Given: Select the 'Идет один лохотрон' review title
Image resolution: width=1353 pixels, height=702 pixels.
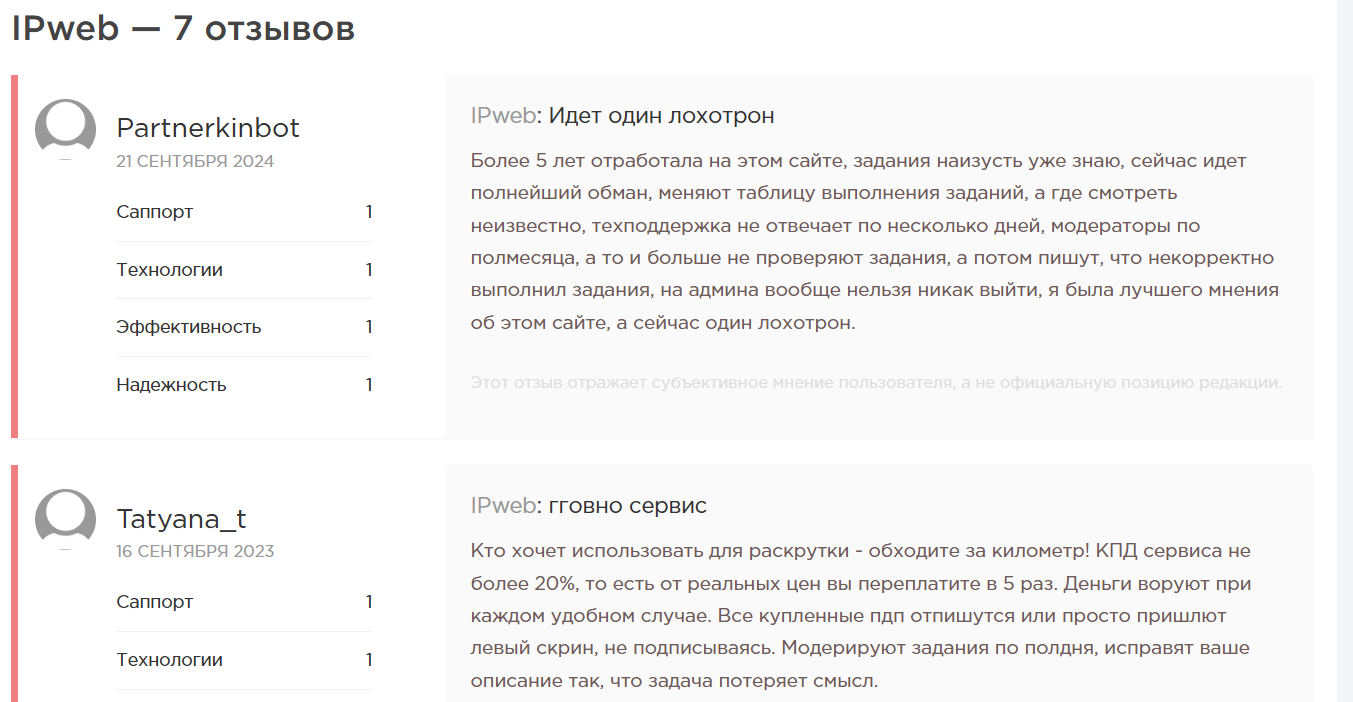Looking at the screenshot, I should tap(662, 116).
